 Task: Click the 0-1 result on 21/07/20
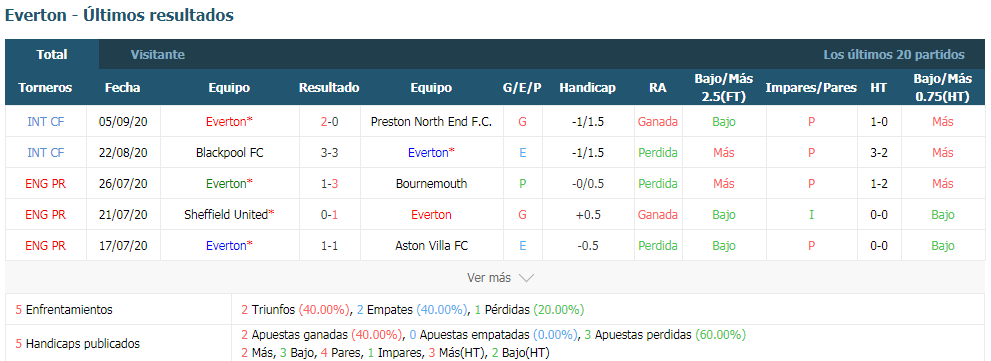tap(329, 214)
